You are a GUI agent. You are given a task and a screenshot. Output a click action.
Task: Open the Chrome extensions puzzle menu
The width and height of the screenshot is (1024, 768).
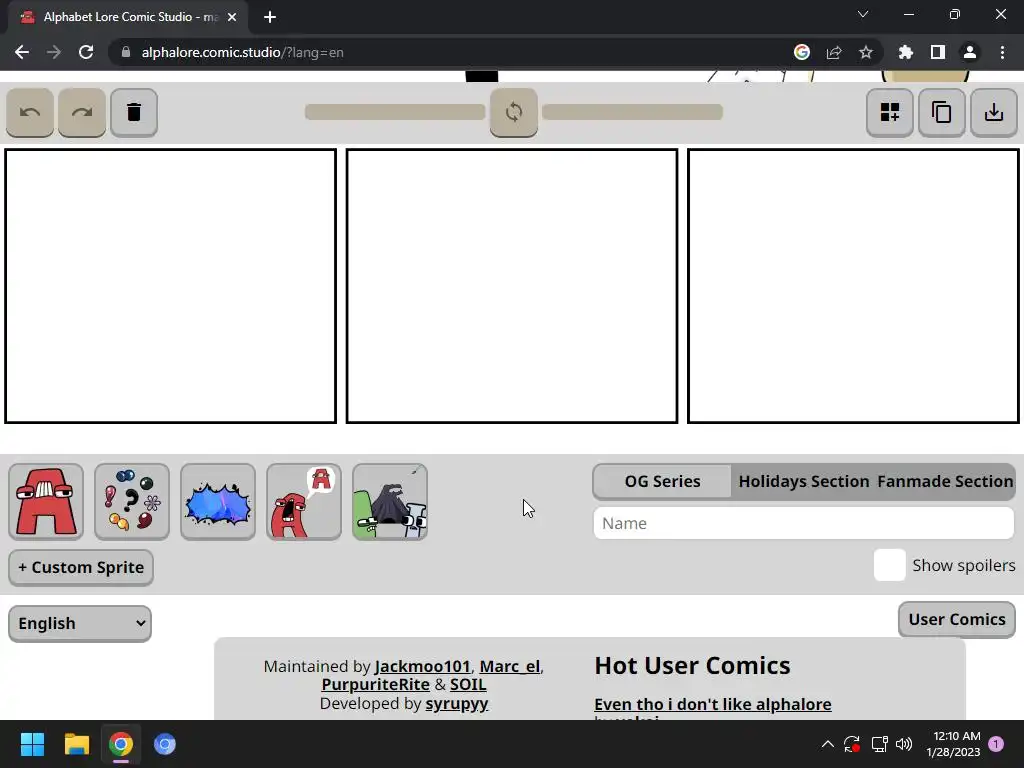click(x=906, y=52)
